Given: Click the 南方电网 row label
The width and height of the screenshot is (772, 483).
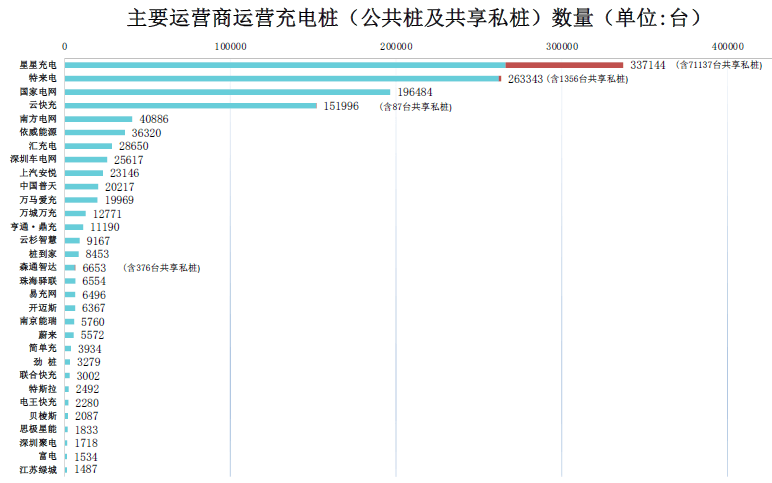Looking at the screenshot, I should coord(38,119).
